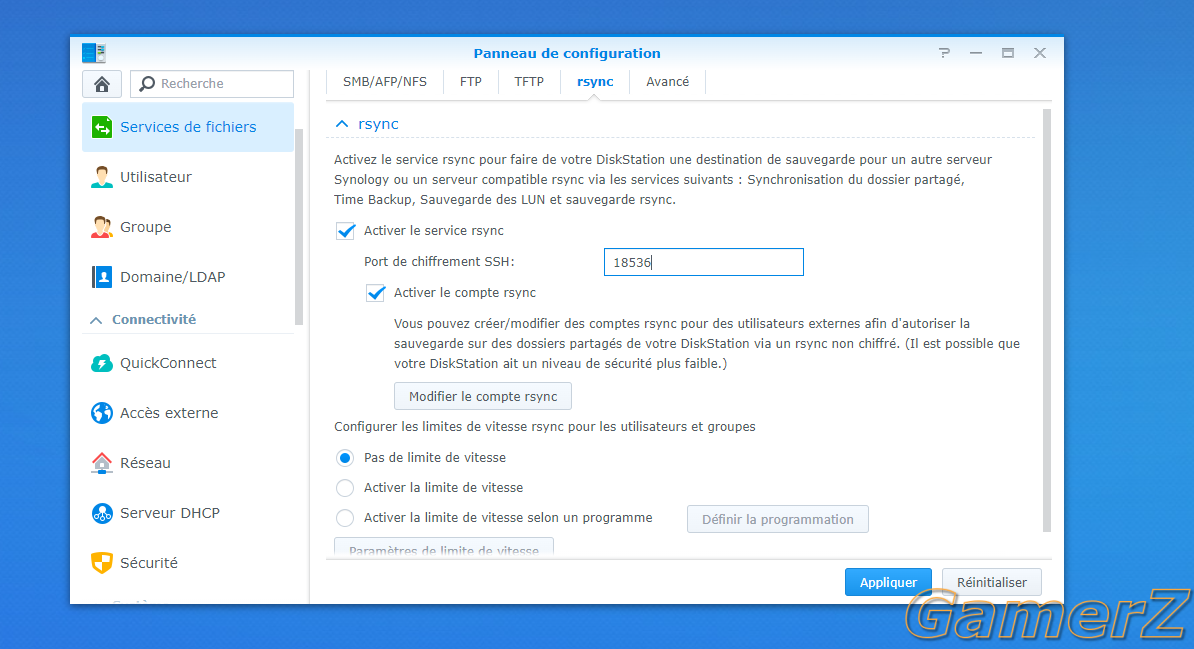The image size is (1194, 649).
Task: Click the Control Panel app icon in title bar
Action: click(x=94, y=53)
